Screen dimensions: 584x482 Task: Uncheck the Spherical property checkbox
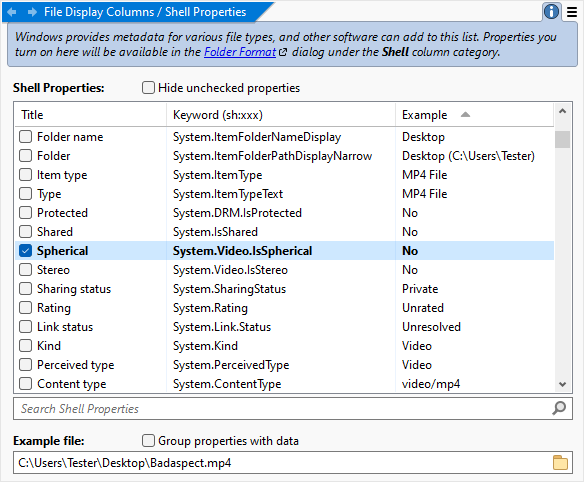point(26,251)
